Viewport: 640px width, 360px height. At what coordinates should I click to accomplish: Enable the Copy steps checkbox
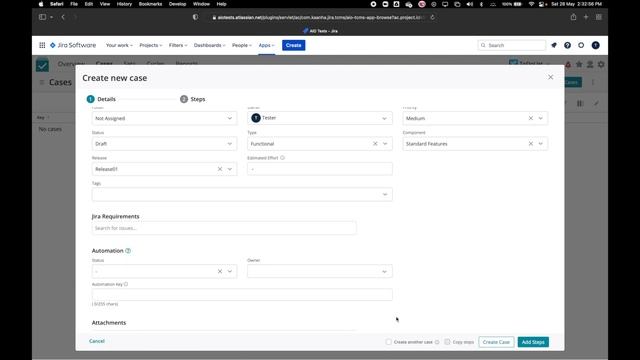(447, 342)
